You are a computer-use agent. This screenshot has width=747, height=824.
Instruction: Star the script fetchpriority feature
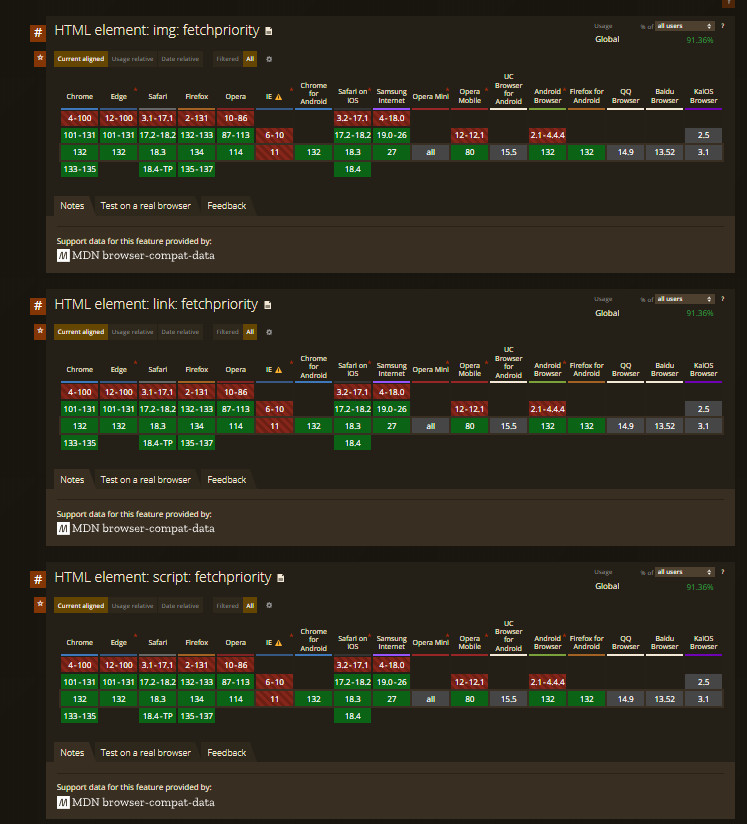(x=39, y=605)
